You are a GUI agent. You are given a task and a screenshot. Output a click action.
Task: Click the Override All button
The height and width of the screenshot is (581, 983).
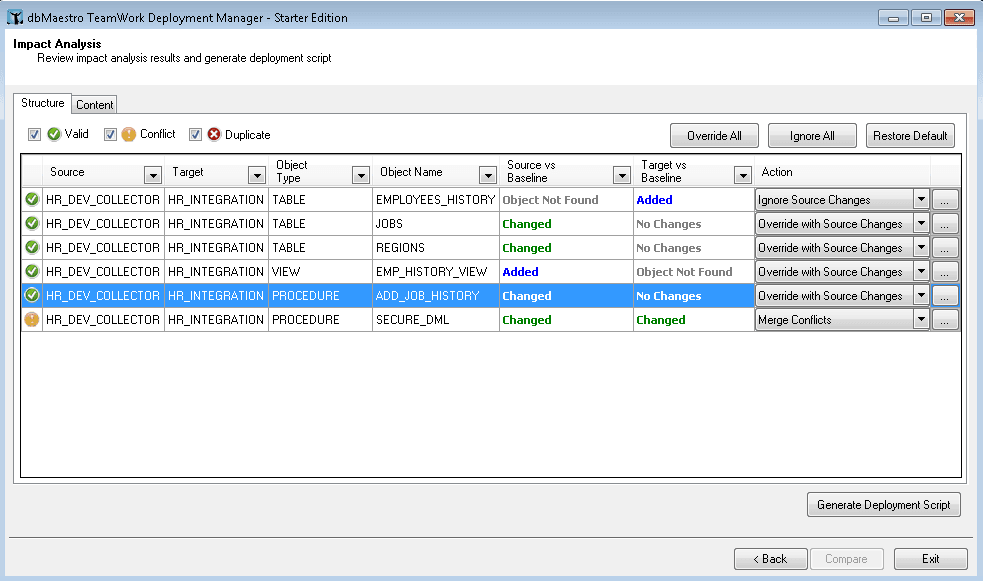click(x=714, y=136)
